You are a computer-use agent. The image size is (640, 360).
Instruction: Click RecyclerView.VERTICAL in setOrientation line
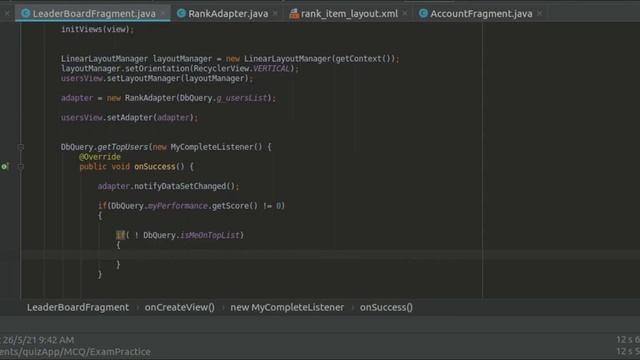pos(242,69)
